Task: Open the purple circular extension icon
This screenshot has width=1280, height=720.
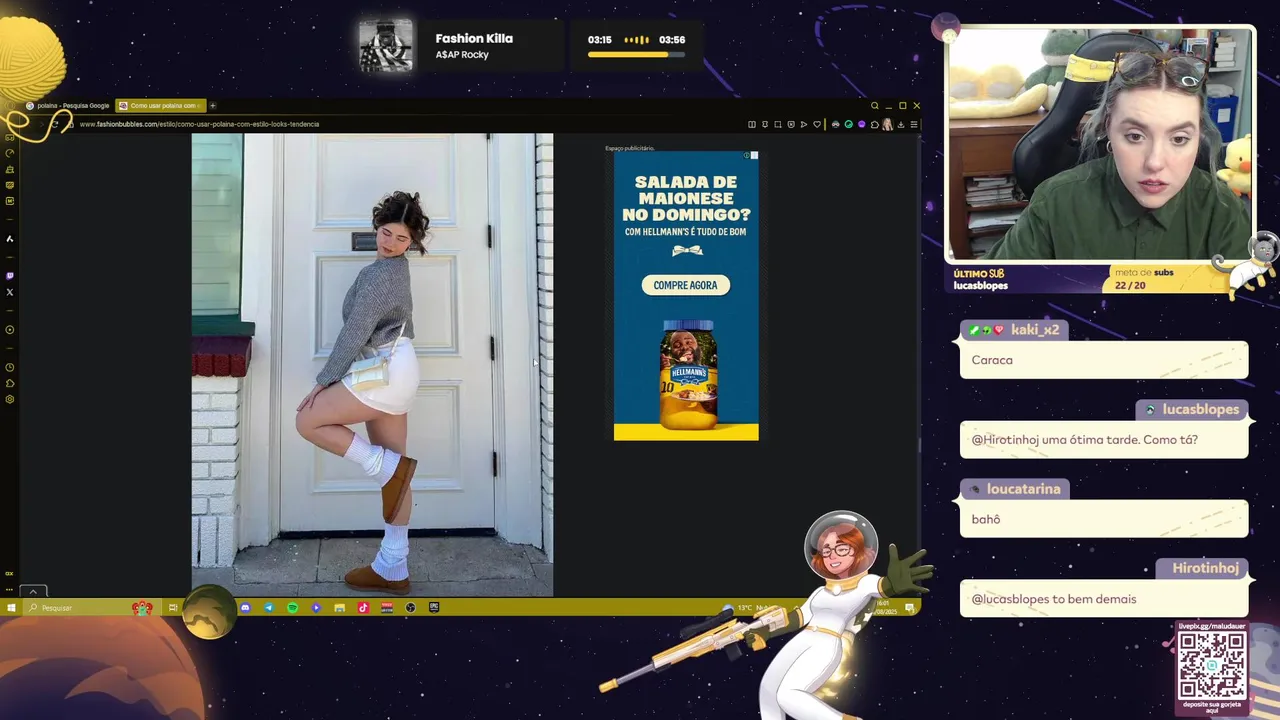Action: (x=862, y=124)
